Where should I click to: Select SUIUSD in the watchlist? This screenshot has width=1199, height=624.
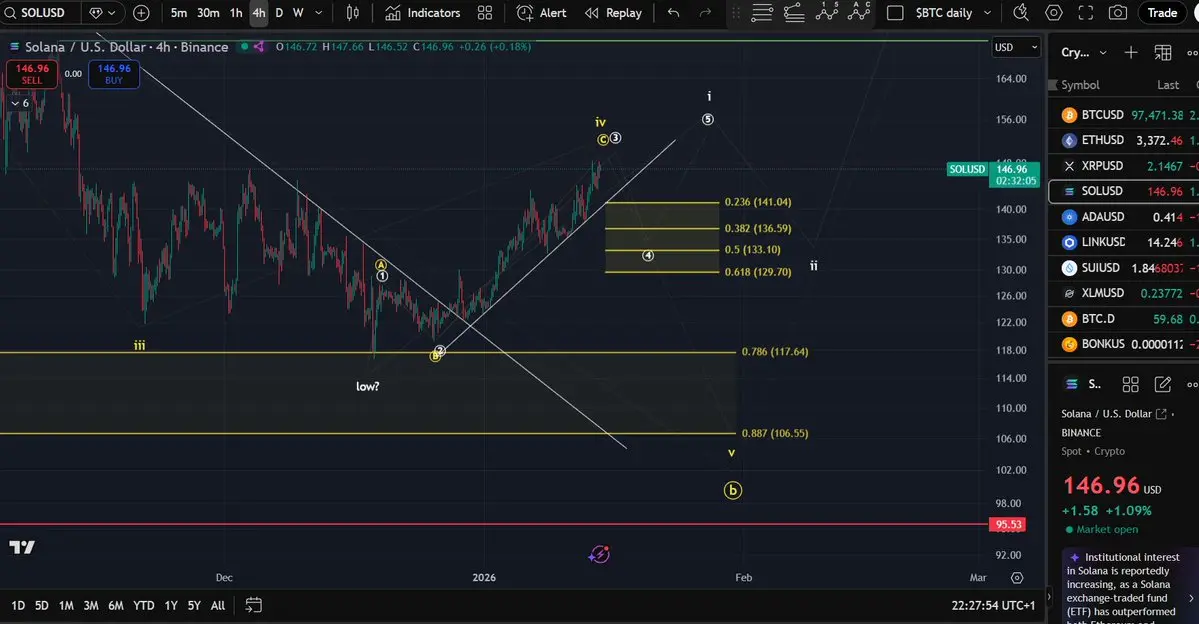tap(1123, 268)
